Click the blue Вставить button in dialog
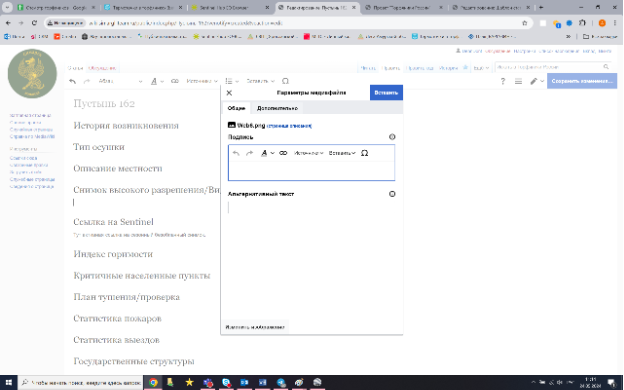 tap(386, 93)
